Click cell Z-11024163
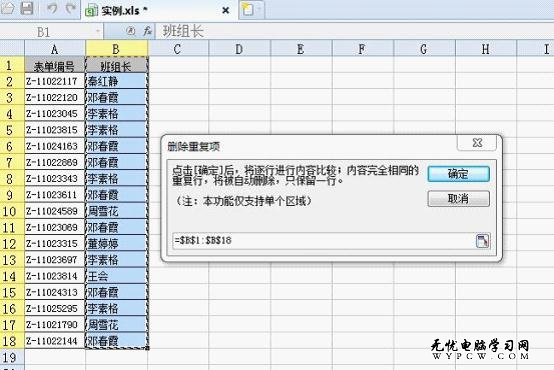Screen dimensions: 554x370 55,146
